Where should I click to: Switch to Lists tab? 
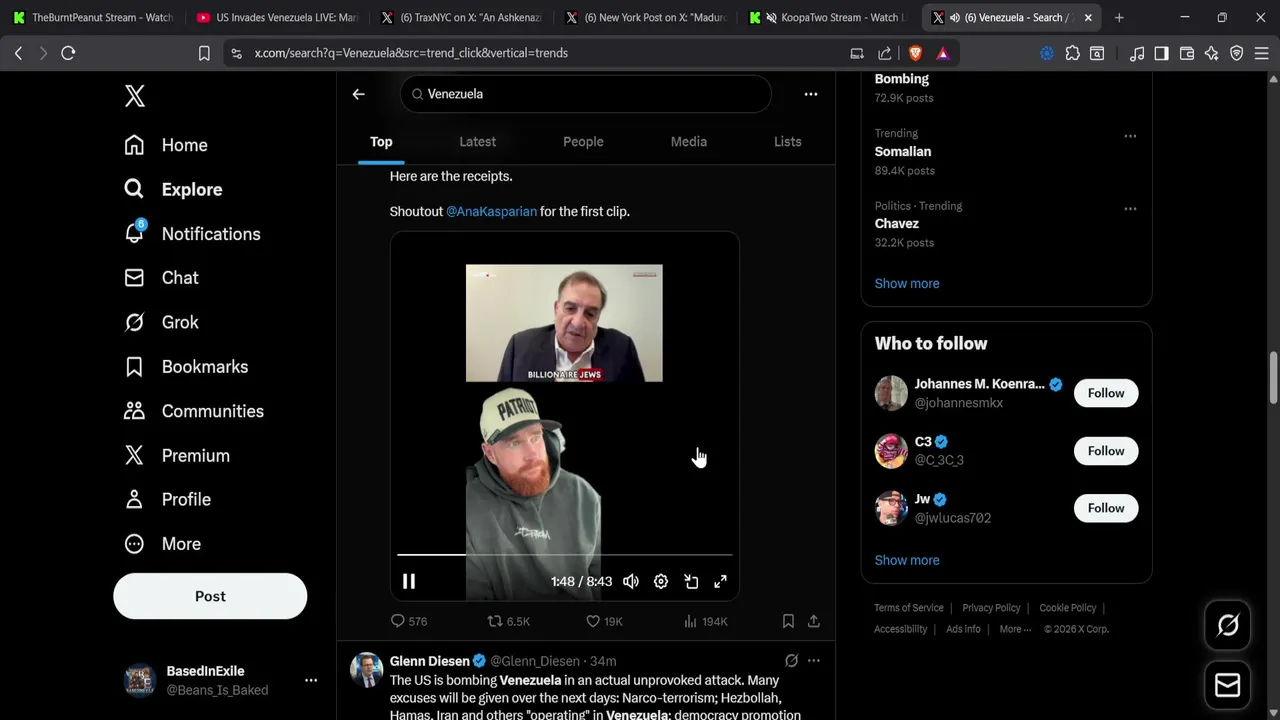[788, 142]
